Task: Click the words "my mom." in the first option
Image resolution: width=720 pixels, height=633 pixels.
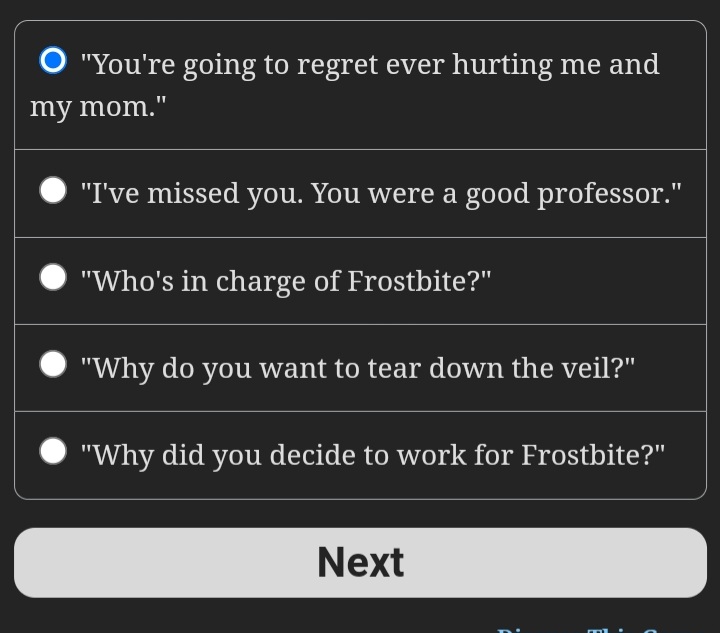Action: click(98, 107)
